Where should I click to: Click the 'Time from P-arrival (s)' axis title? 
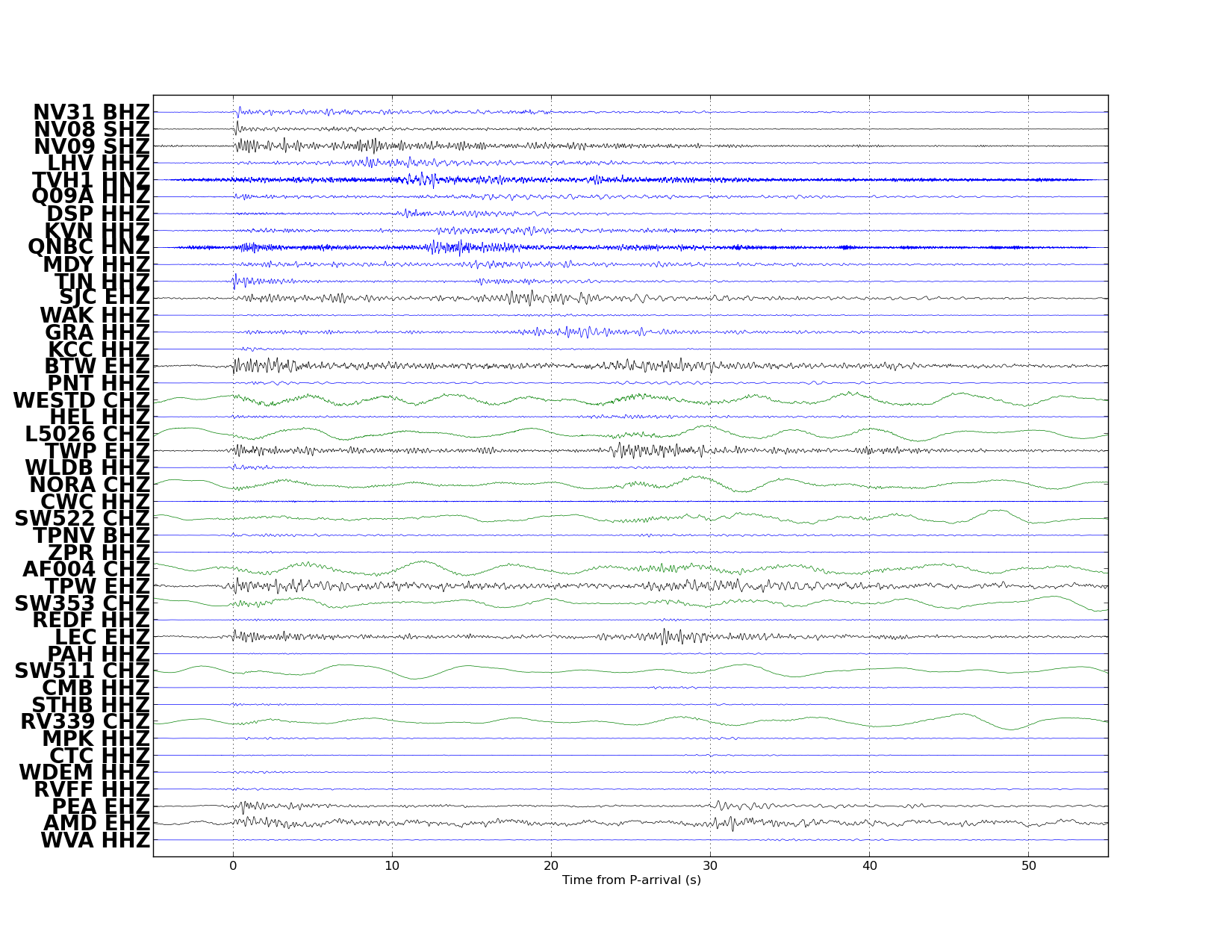click(x=631, y=880)
